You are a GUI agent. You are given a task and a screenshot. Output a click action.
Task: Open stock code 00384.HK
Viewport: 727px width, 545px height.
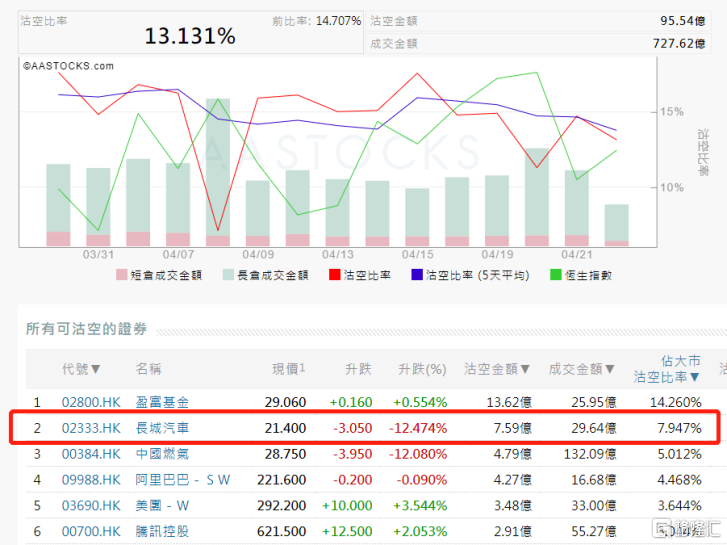point(91,454)
